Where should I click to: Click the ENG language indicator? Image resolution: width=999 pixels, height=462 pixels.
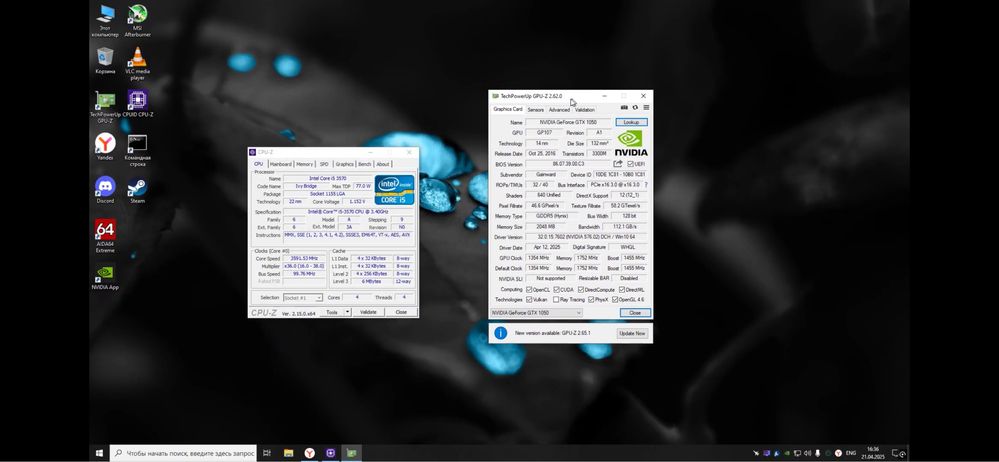(x=851, y=453)
